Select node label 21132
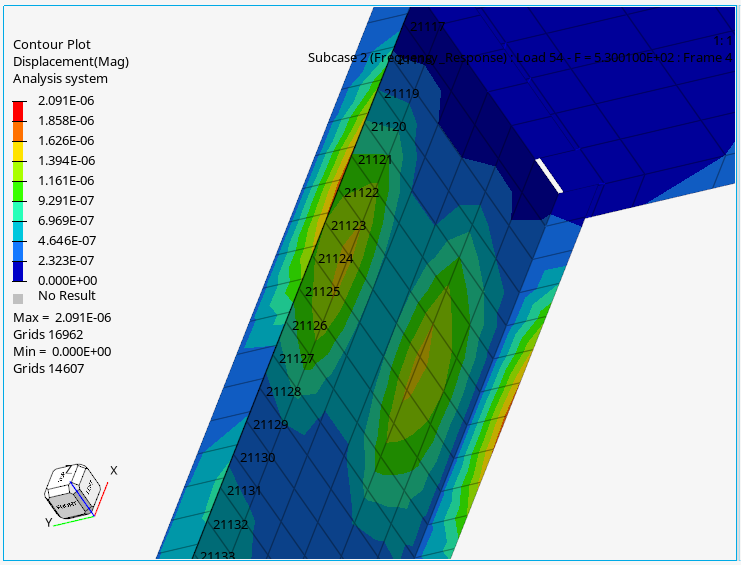 [231, 525]
